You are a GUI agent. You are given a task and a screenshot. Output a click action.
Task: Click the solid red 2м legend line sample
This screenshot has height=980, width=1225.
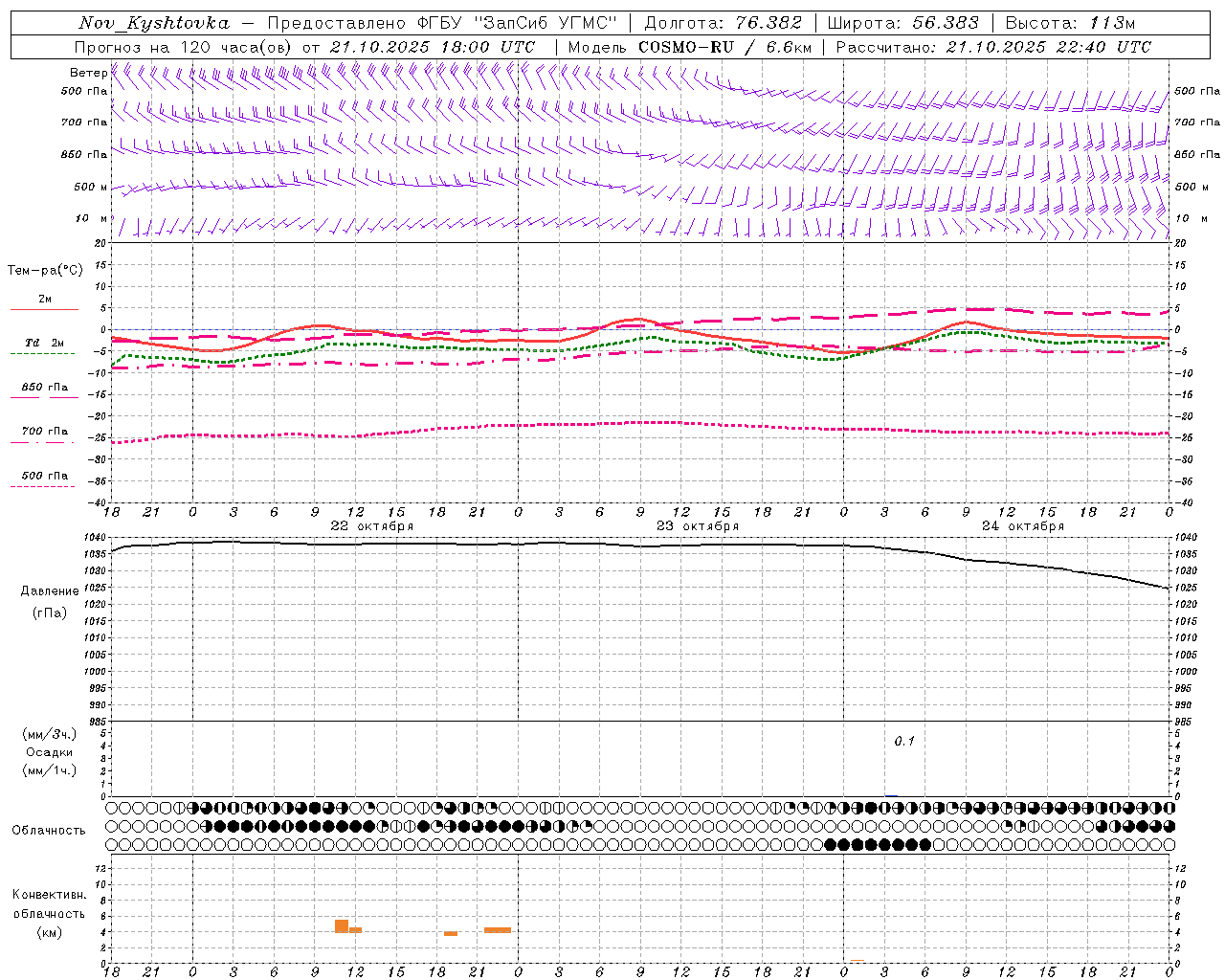[x=45, y=309]
